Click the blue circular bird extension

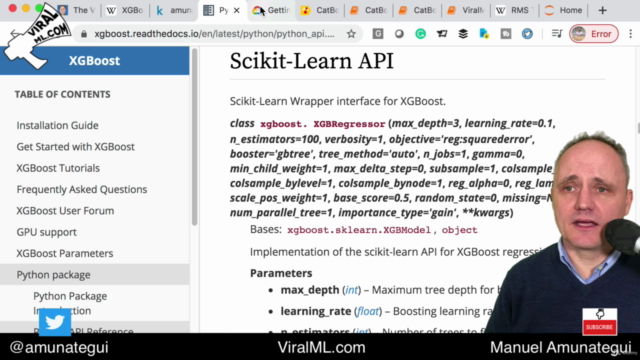coord(527,34)
